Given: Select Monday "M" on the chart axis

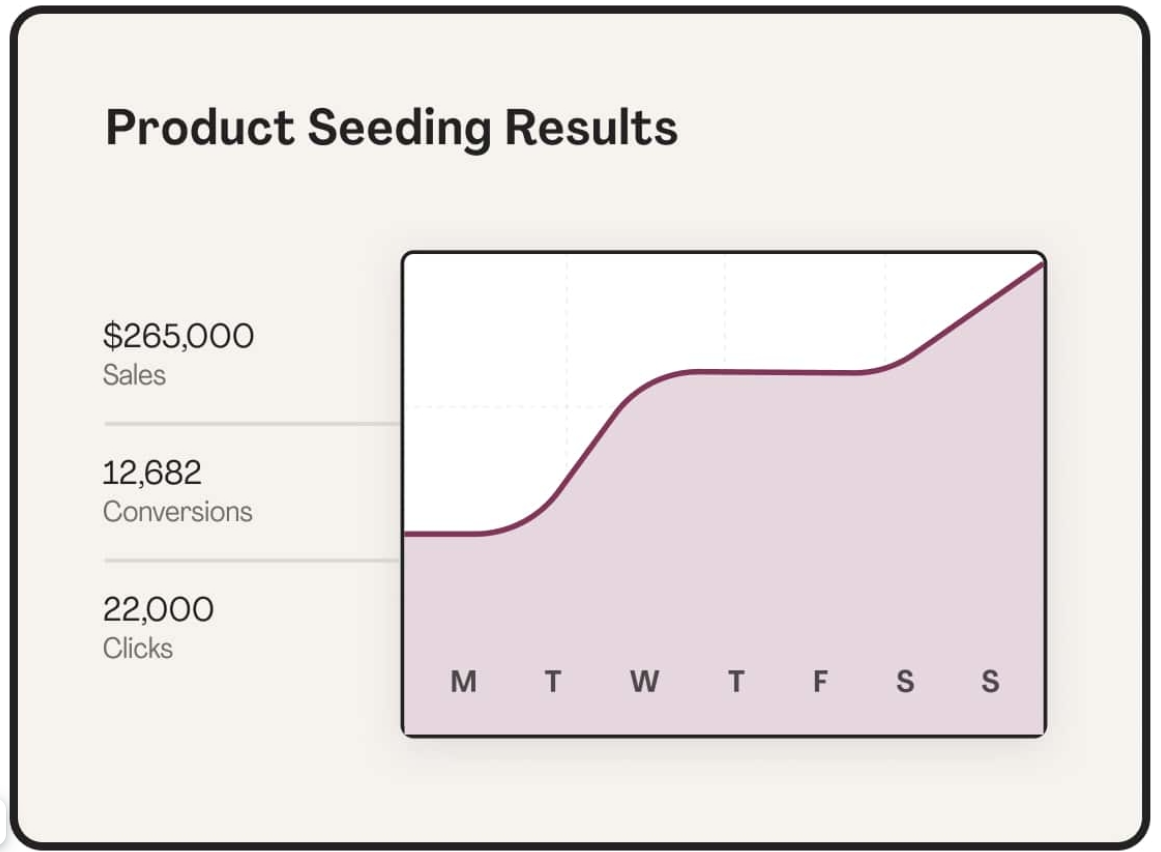Looking at the screenshot, I should pyautogui.click(x=463, y=682).
